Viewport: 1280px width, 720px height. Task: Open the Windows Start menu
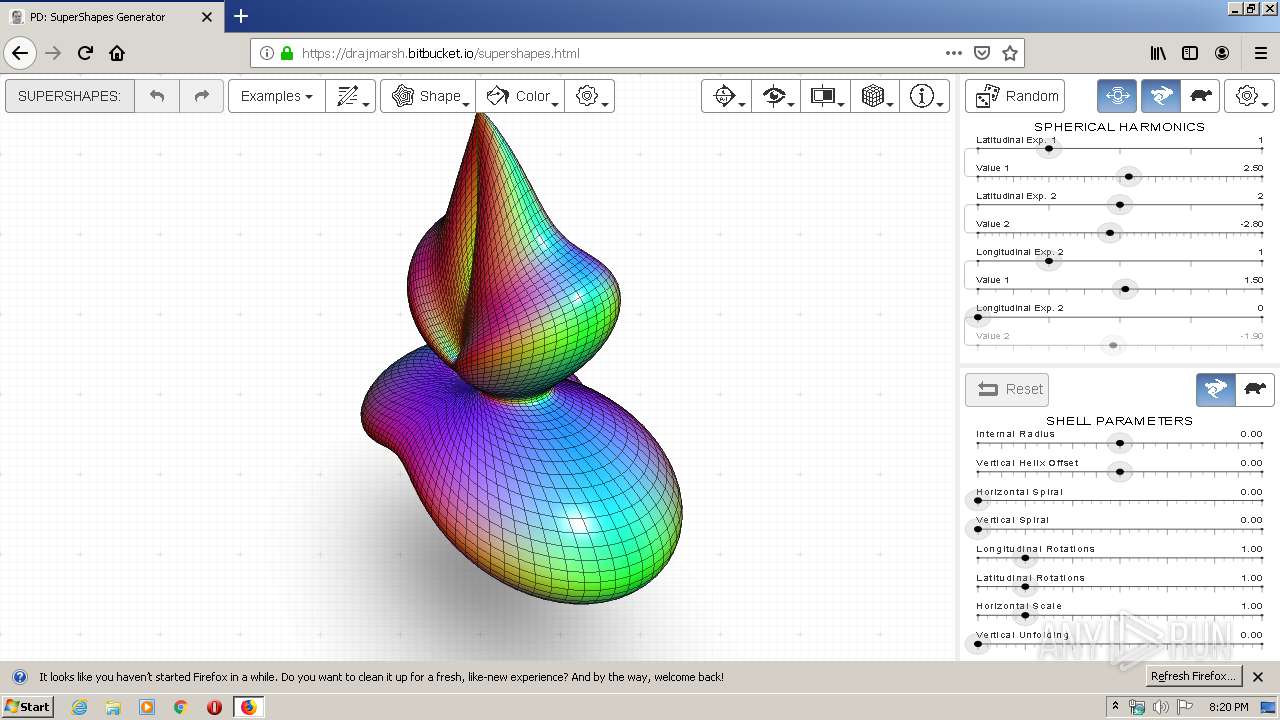[x=28, y=706]
